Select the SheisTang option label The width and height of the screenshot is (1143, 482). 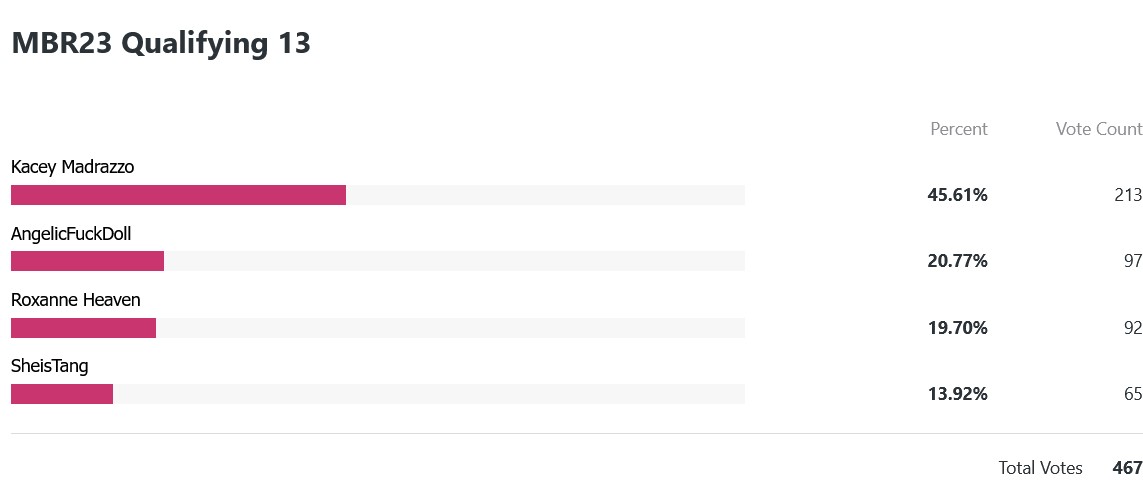click(50, 366)
